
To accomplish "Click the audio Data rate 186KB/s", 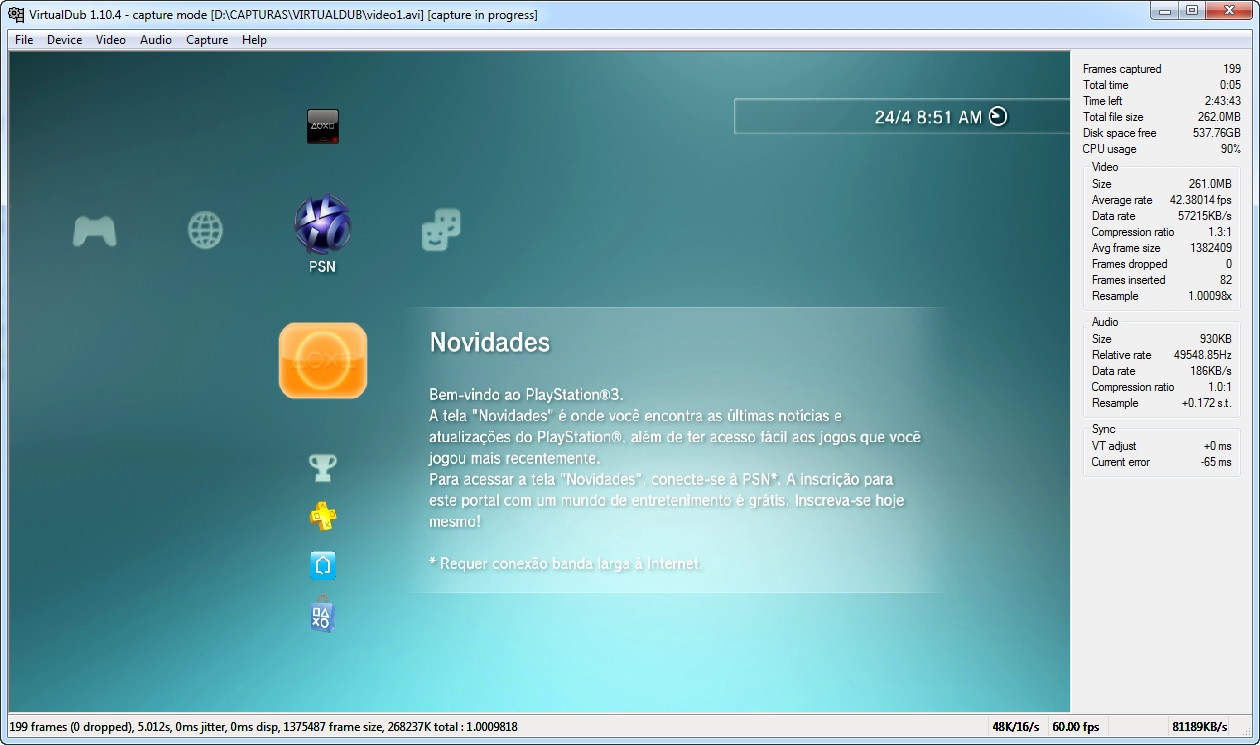I will coord(1212,371).
